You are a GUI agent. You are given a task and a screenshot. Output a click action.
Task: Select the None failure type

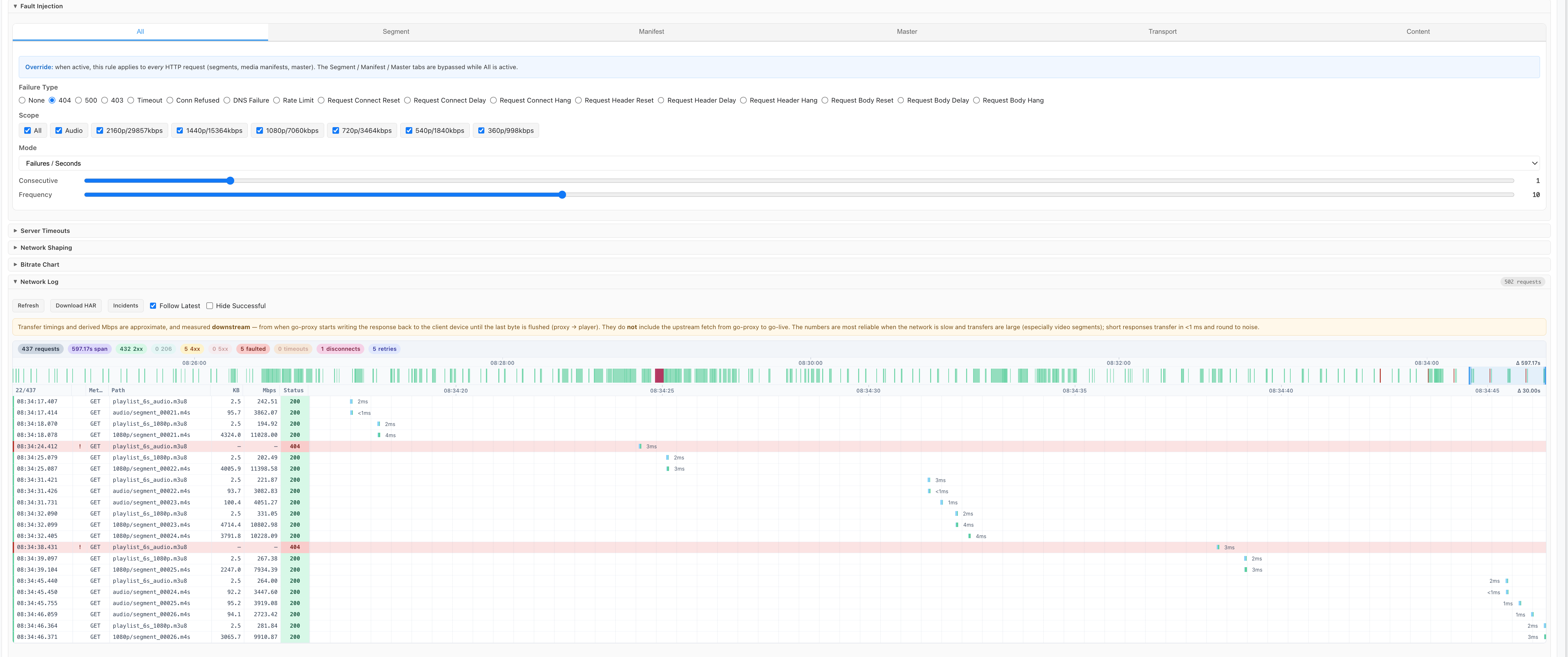click(22, 100)
